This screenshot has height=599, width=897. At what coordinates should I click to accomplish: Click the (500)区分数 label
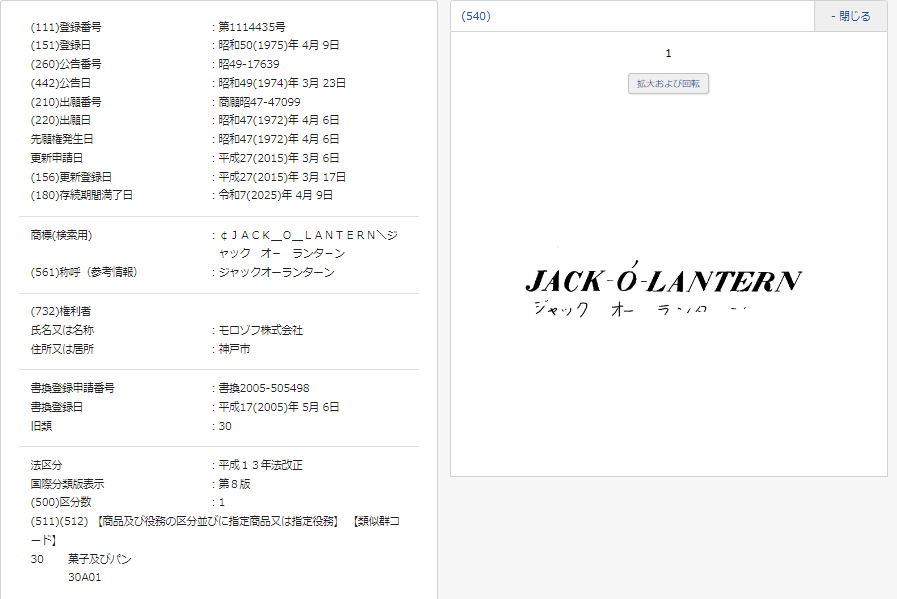(61, 502)
